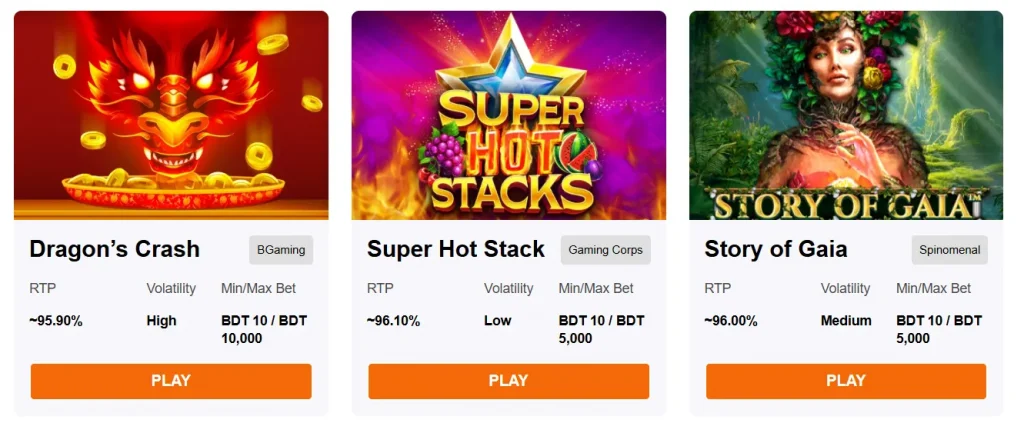Select the Medium volatility value
Viewport: 1024px width, 423px height.
click(846, 321)
